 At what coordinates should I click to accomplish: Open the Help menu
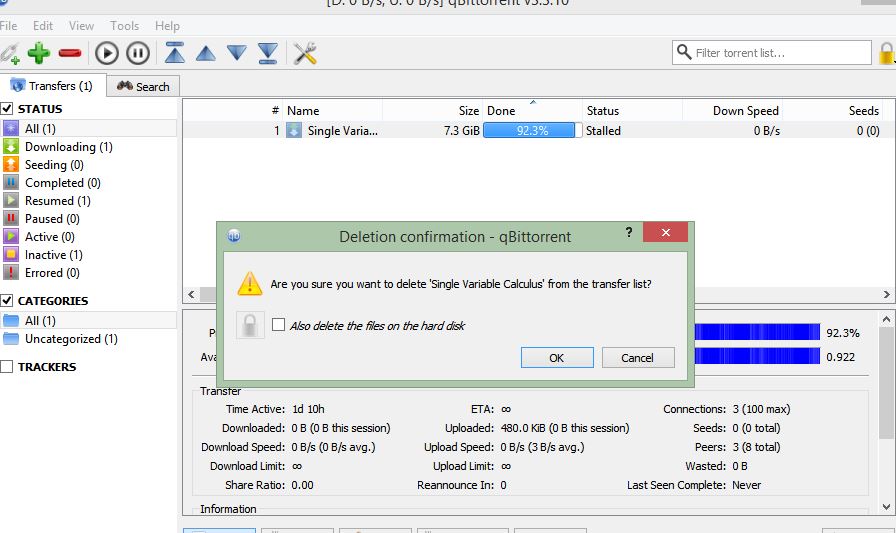click(167, 26)
